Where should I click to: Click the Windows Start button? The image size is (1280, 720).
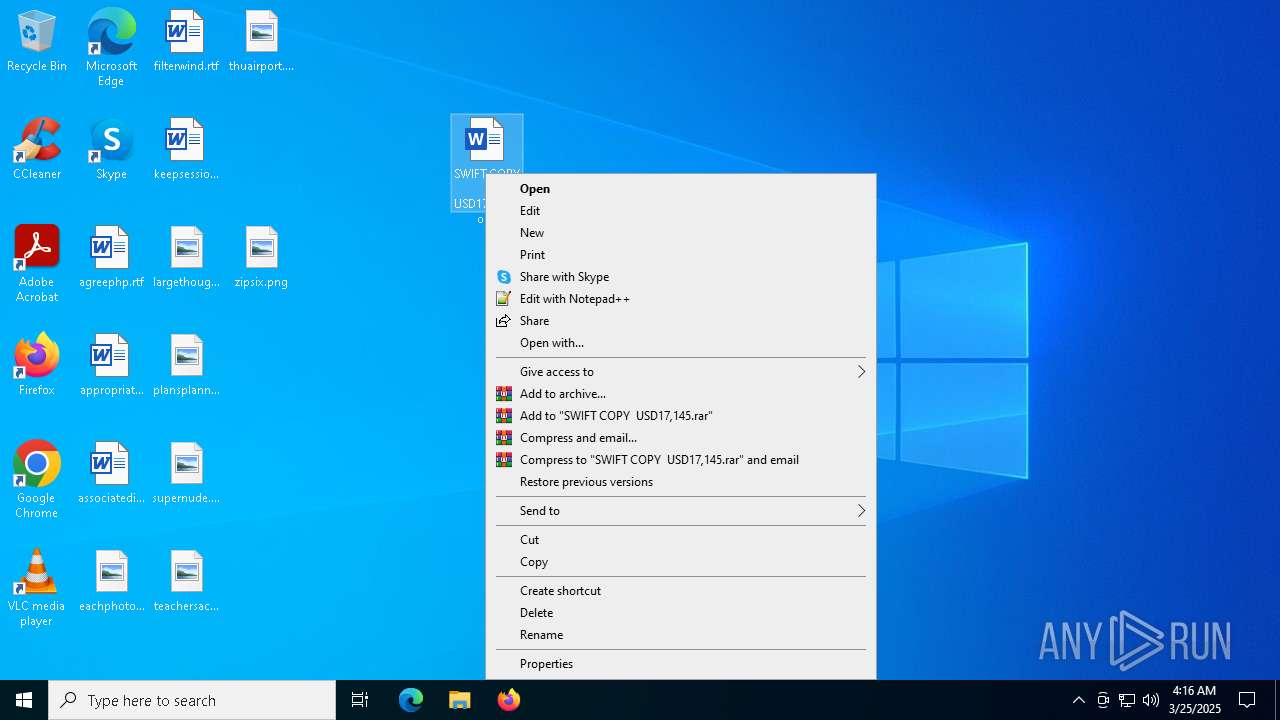24,700
